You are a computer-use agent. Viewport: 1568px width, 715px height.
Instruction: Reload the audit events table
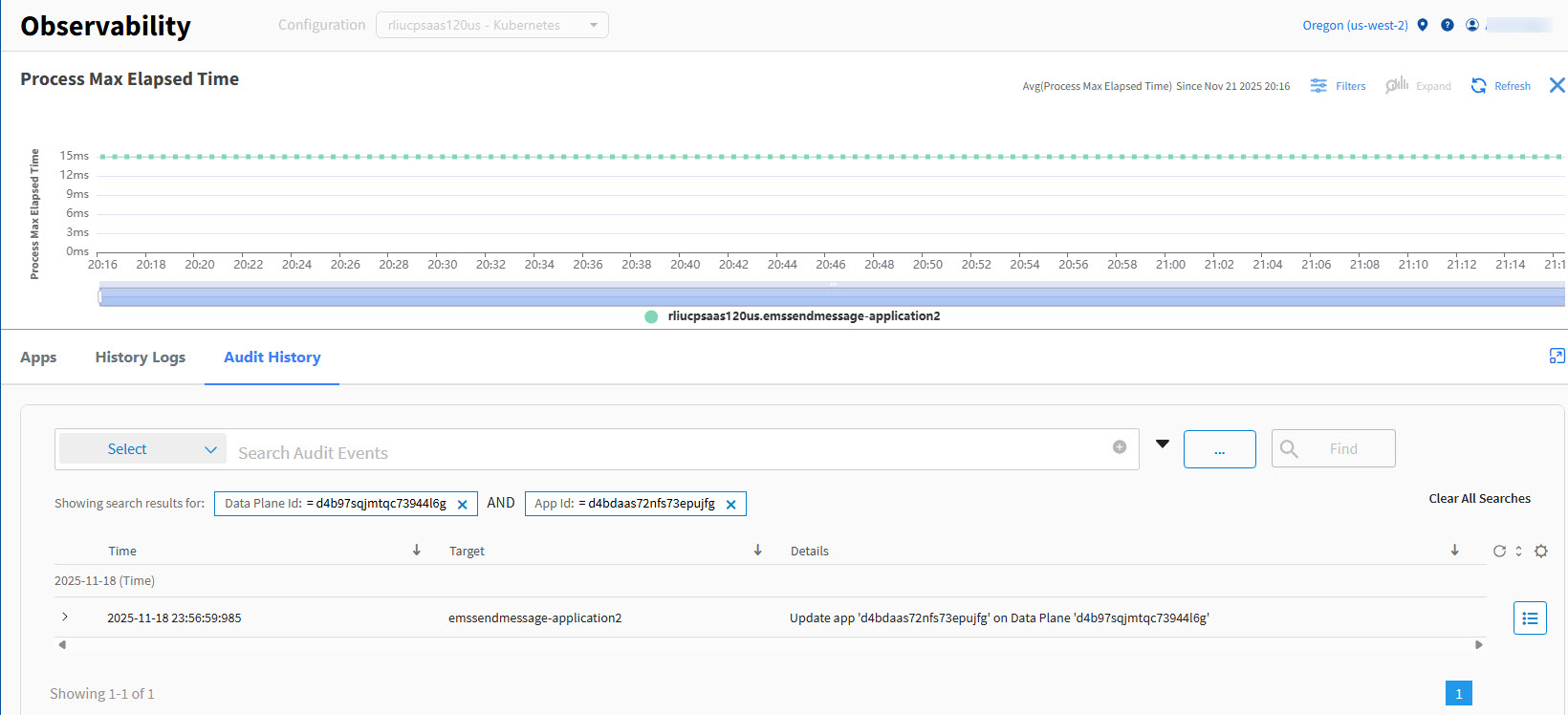pyautogui.click(x=1499, y=552)
